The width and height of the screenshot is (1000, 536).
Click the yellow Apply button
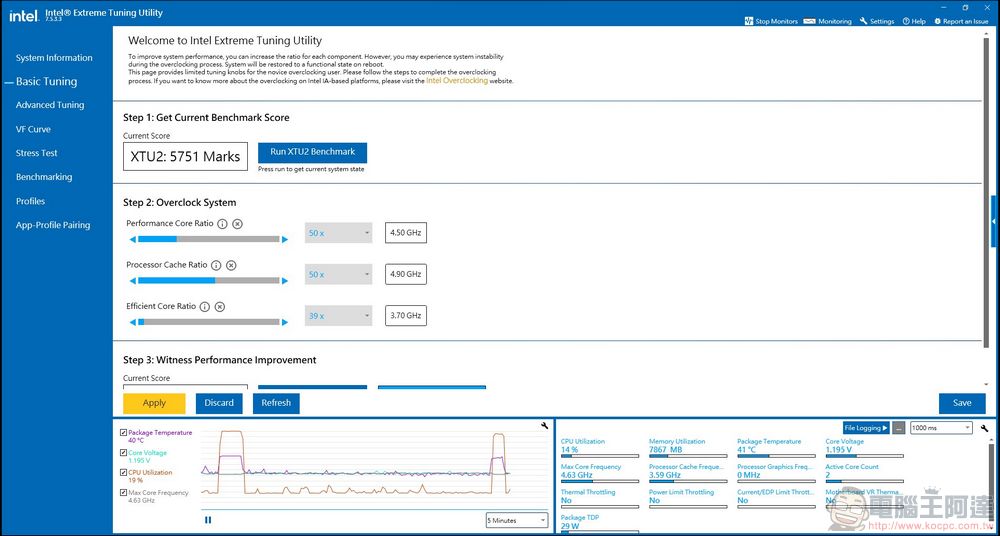tap(154, 403)
